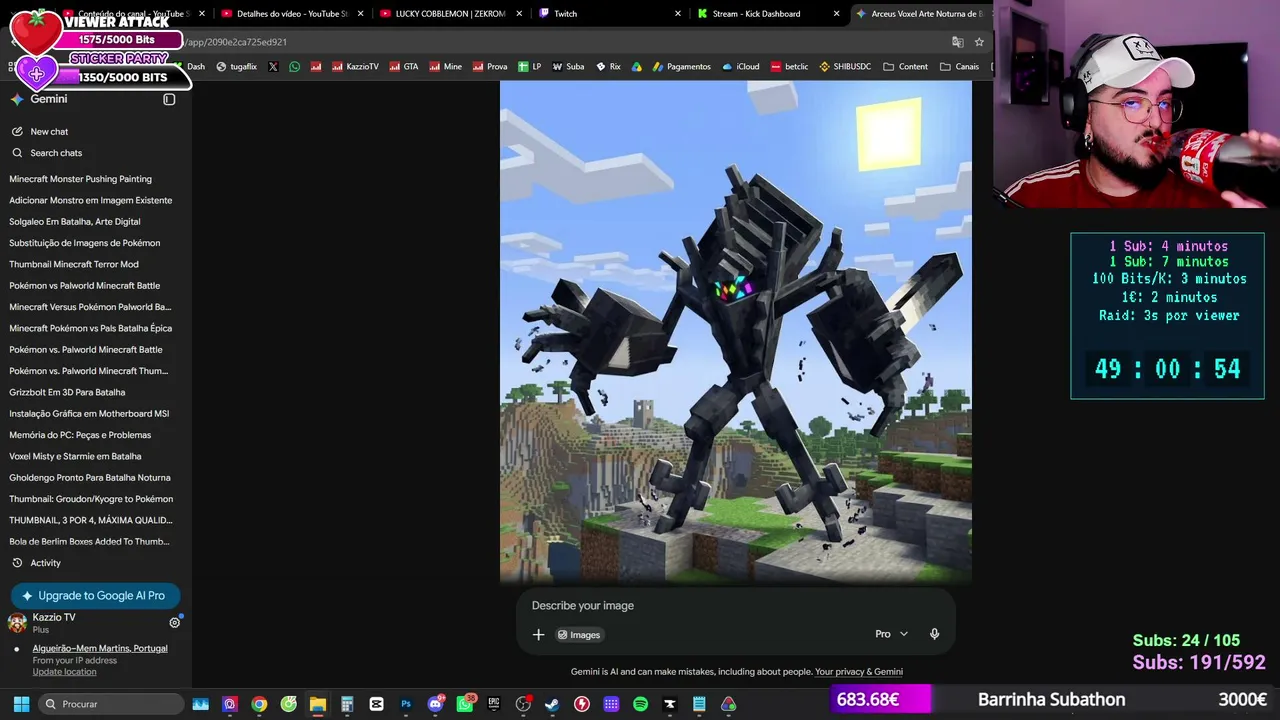
Task: Click the translate page icon in address bar
Action: click(957, 42)
